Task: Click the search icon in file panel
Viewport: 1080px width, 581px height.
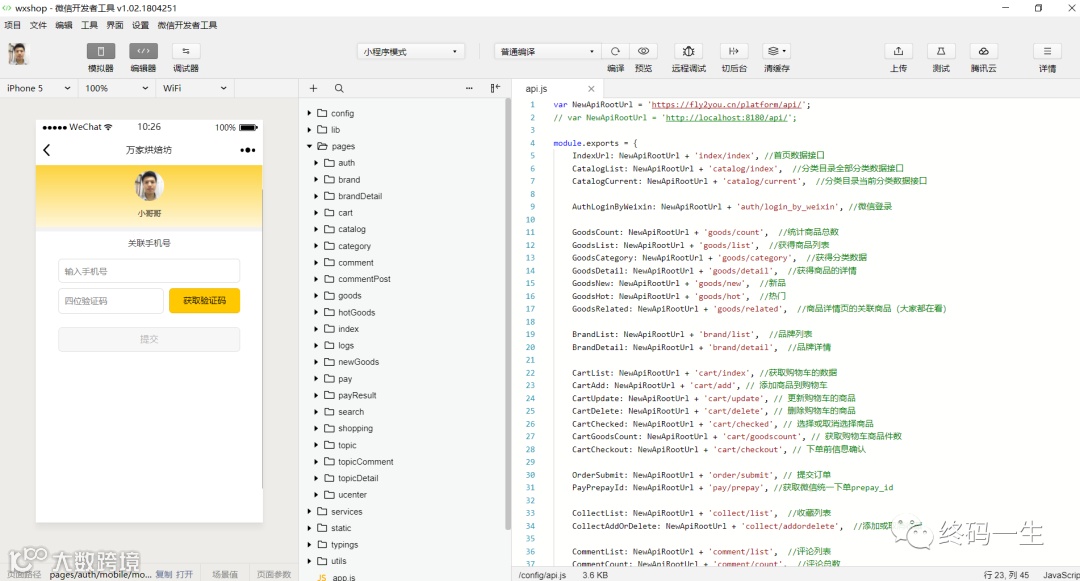Action: tap(339, 88)
